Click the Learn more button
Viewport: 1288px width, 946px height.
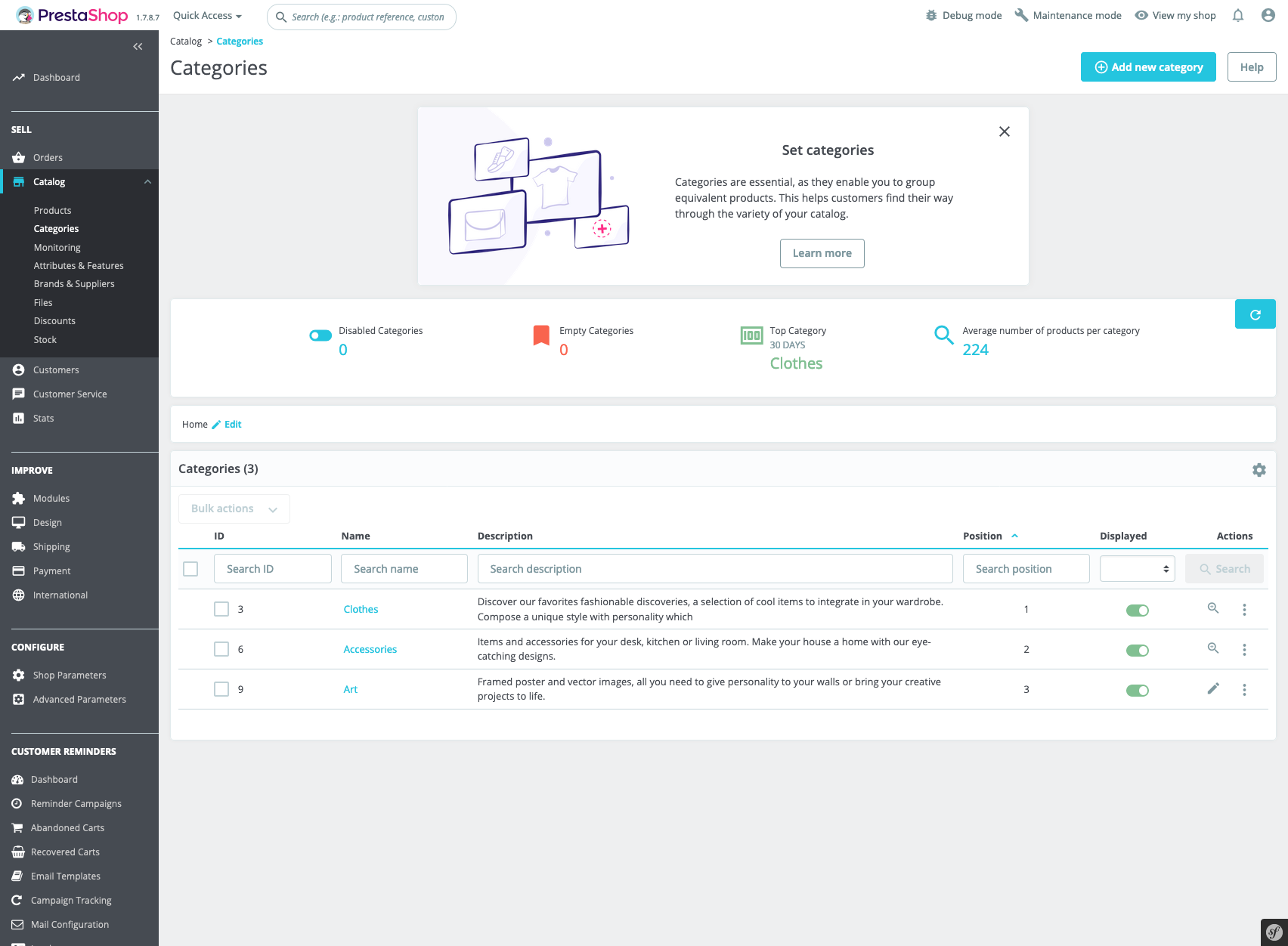point(822,253)
